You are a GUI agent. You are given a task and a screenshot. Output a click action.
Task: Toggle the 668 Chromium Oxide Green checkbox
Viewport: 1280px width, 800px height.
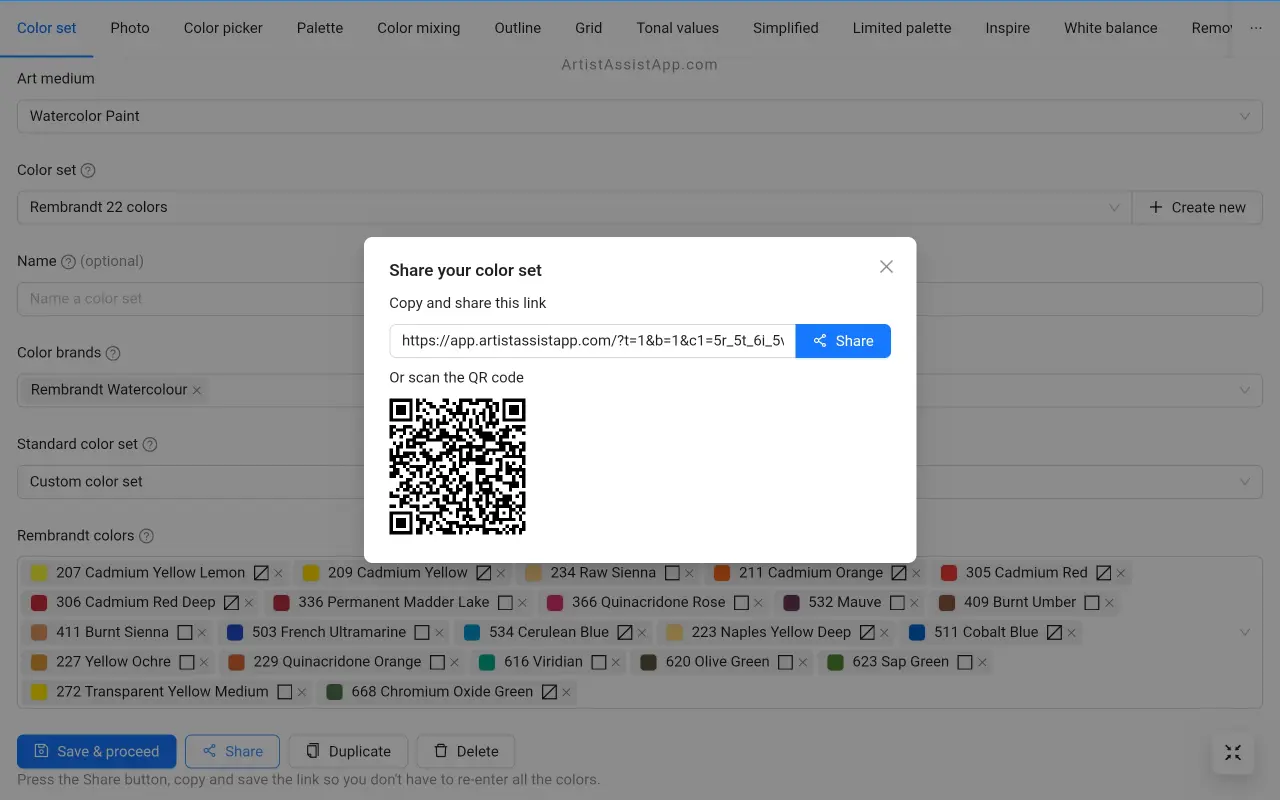[x=549, y=692]
